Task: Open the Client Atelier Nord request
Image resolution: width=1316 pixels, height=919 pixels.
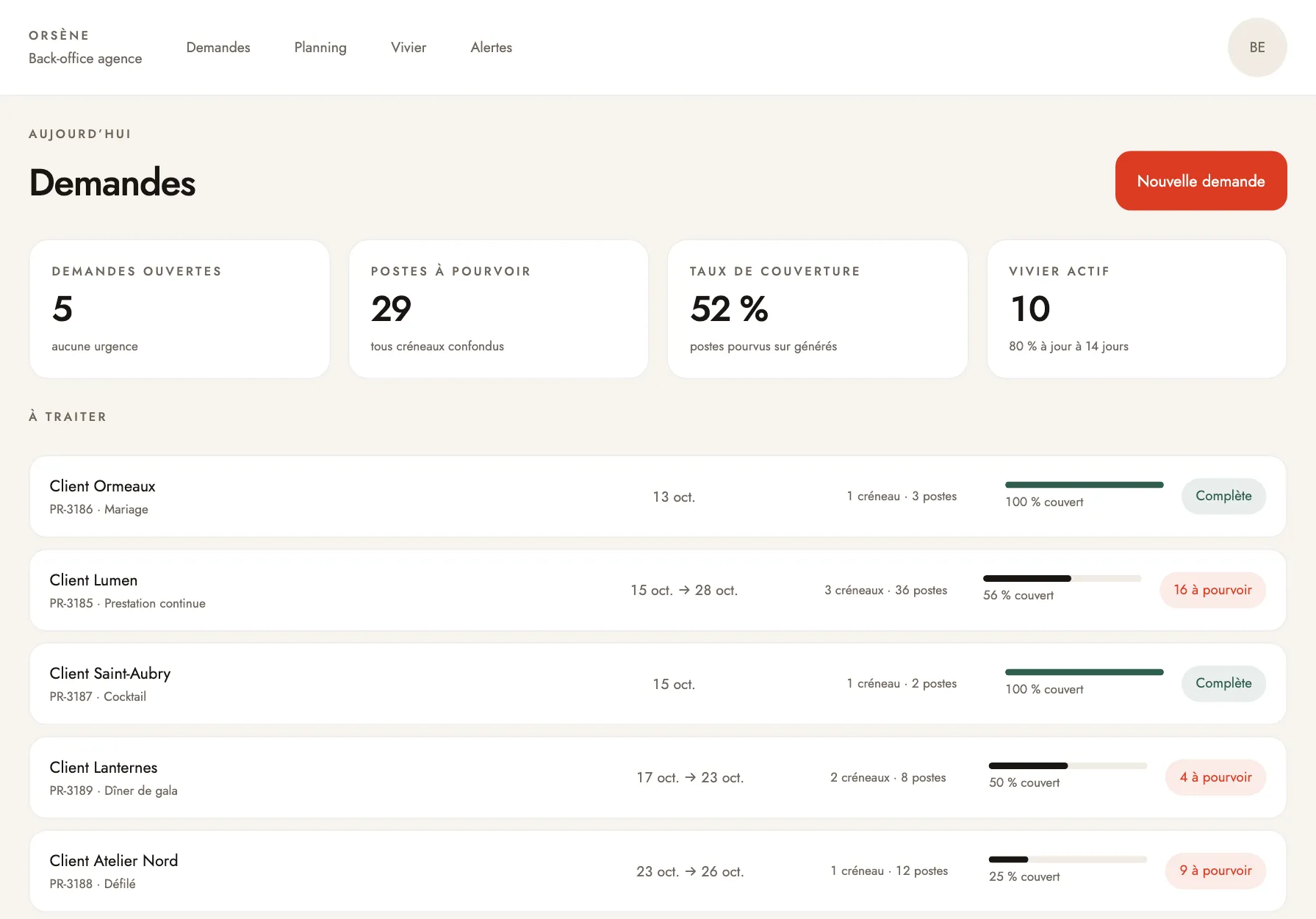Action: coord(658,871)
